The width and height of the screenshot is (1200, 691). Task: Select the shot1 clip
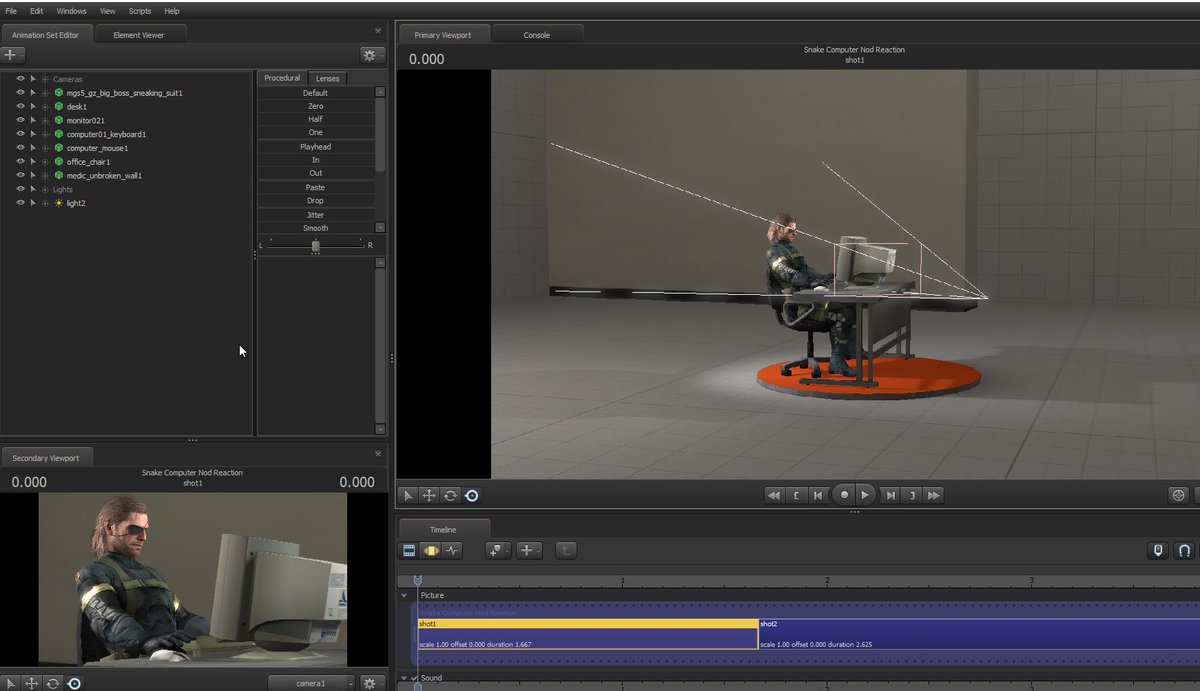(588, 635)
